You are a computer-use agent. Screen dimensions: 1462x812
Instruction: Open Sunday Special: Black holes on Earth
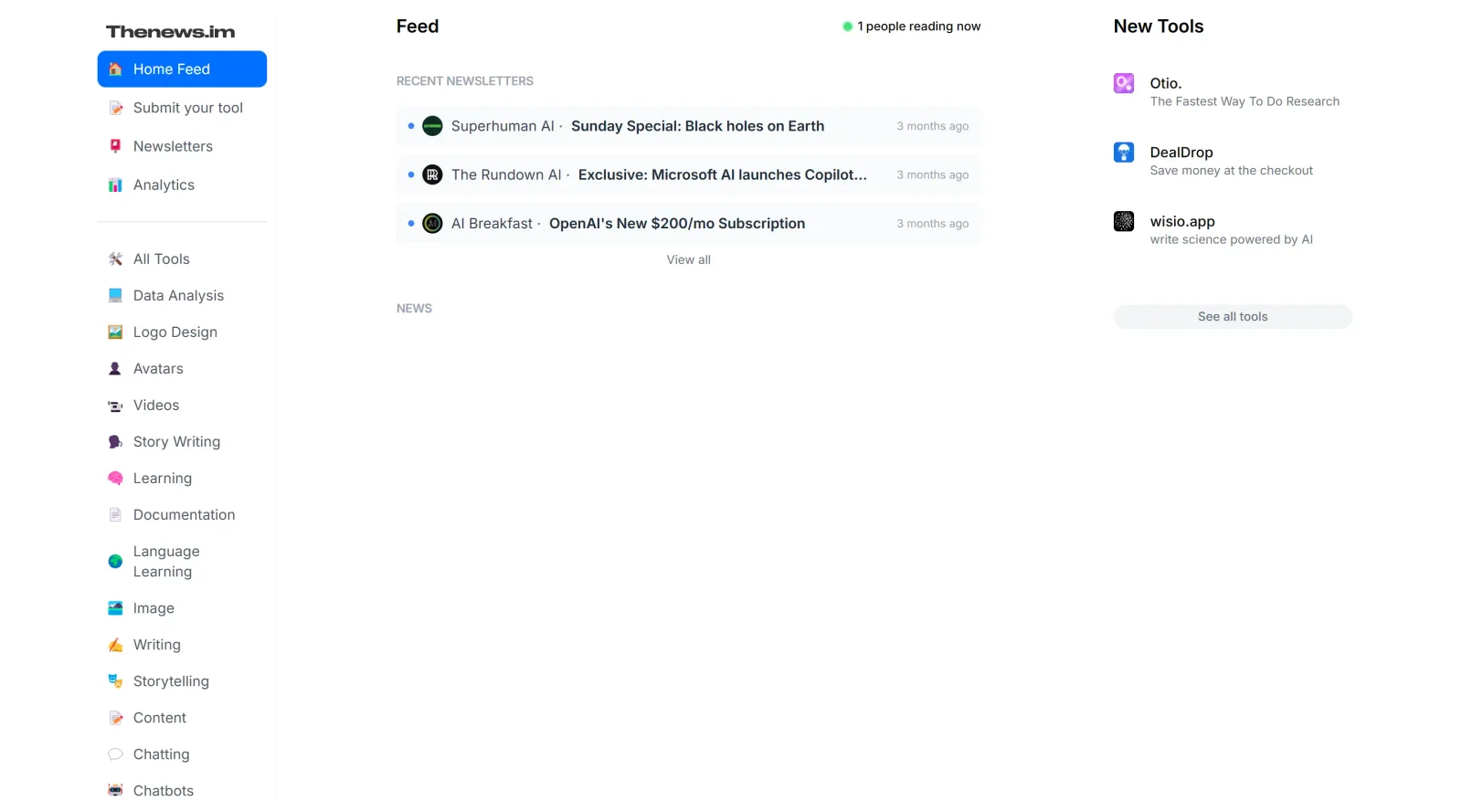coord(697,126)
